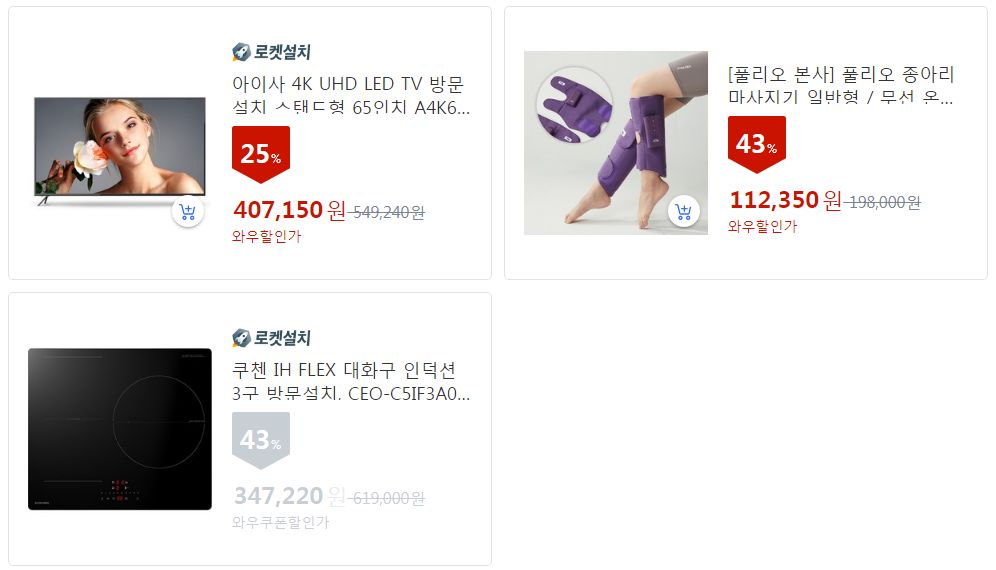Click the 와우할인가 label under TV price

point(266,236)
